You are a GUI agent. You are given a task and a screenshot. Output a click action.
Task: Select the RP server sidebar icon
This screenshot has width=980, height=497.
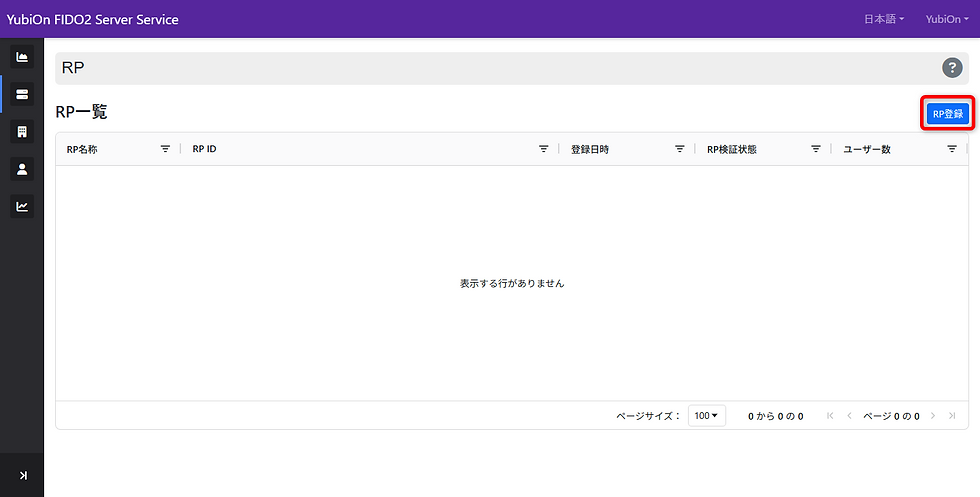point(22,94)
